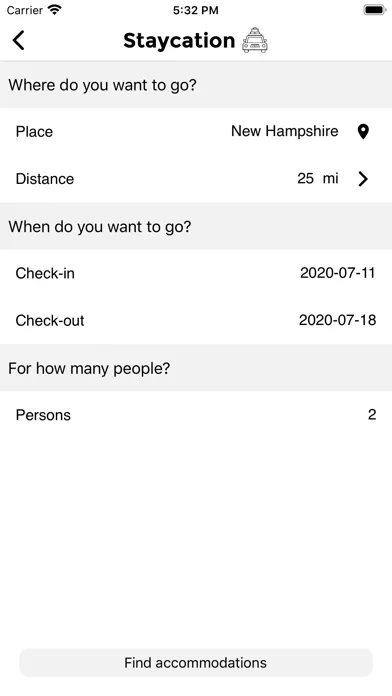Open Distance options via chevron arrow
Viewport: 392px width, 696px height.
coord(363,179)
